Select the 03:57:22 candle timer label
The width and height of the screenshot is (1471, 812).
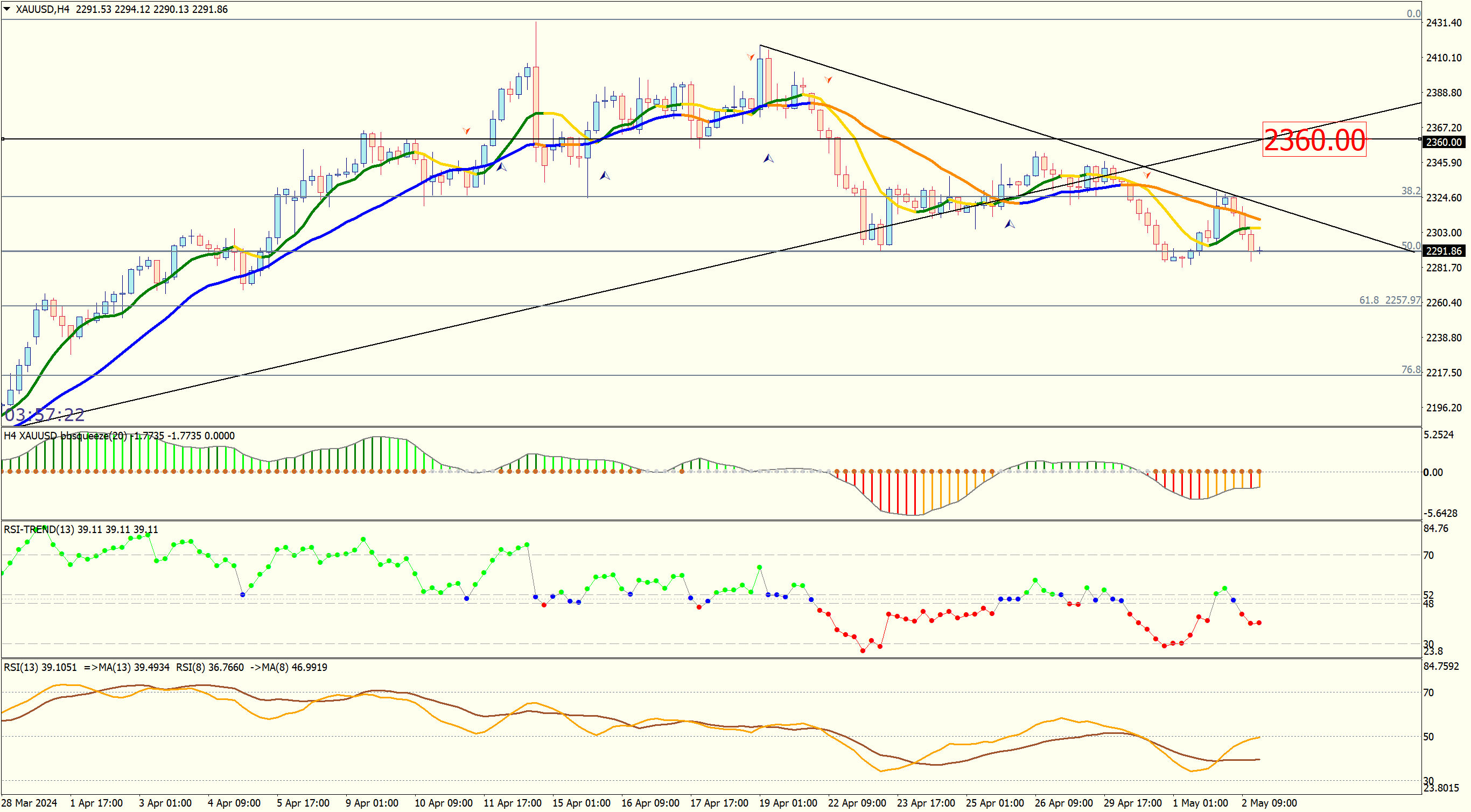[45, 415]
